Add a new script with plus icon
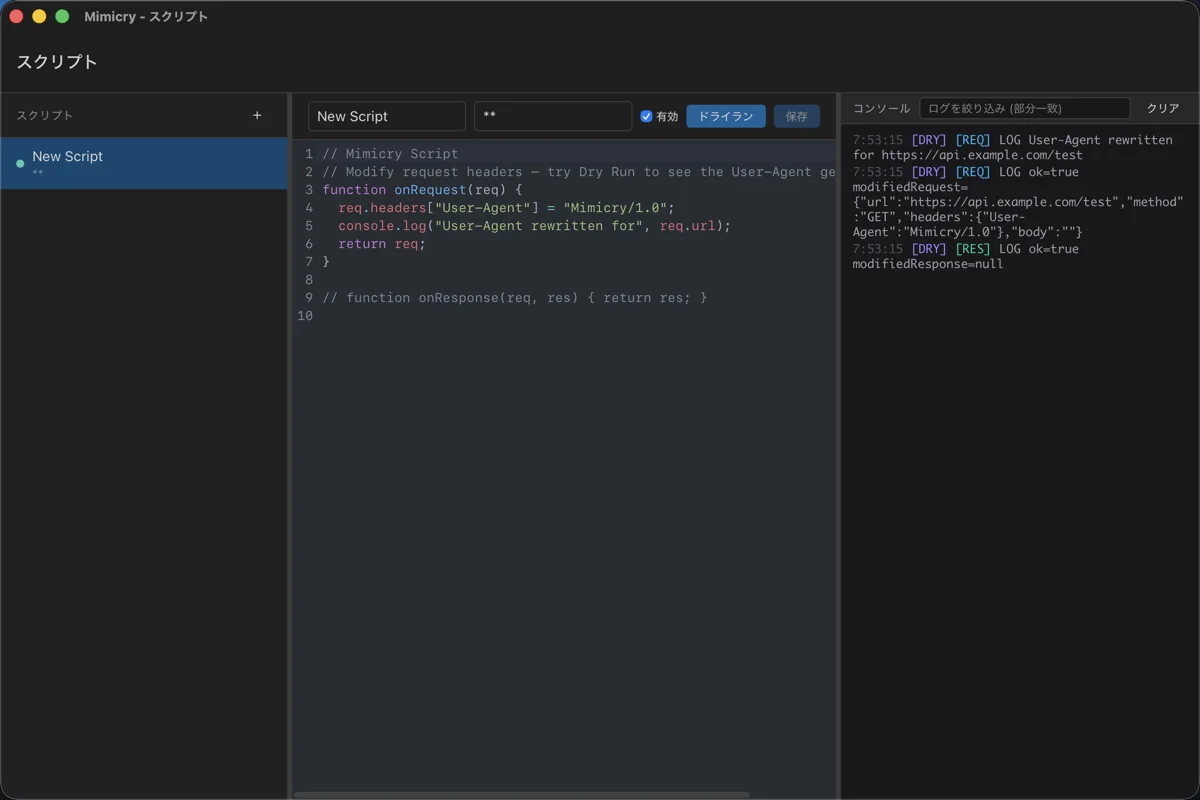Screen dimensions: 1200x800 coord(257,116)
